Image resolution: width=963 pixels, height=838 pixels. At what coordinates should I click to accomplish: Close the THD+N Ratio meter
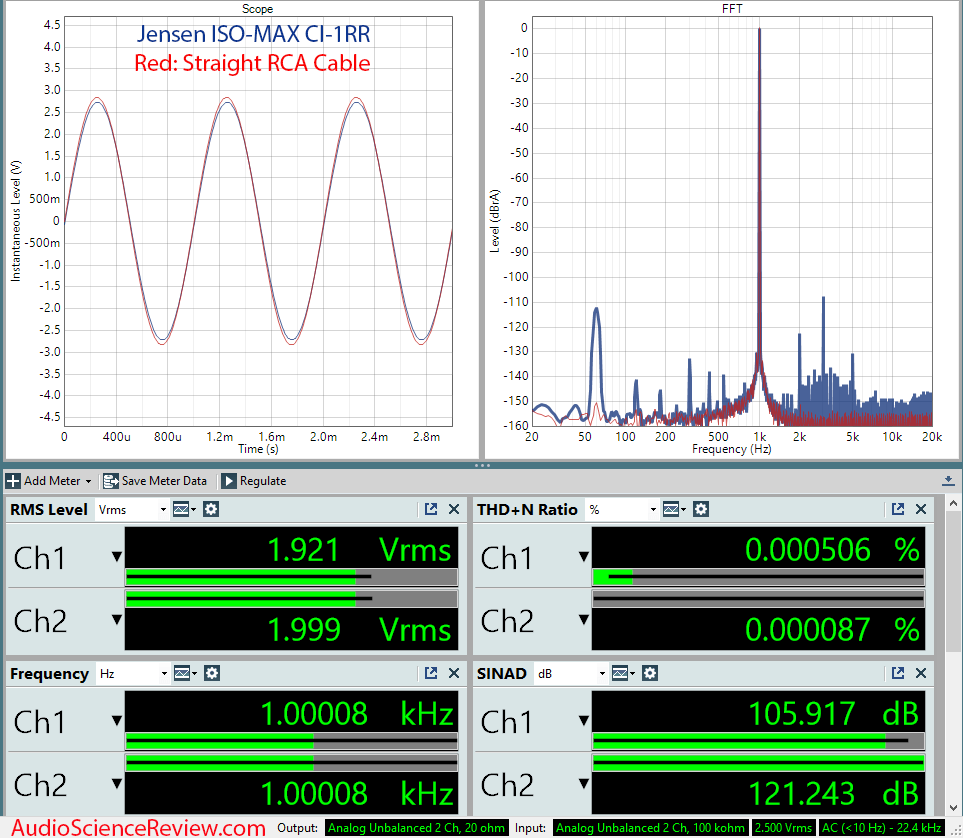[x=921, y=509]
